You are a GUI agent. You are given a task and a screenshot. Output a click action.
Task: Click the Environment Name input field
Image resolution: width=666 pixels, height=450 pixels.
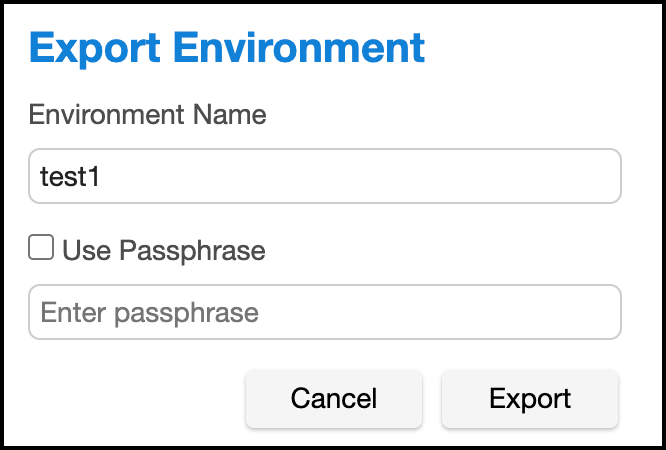click(325, 176)
